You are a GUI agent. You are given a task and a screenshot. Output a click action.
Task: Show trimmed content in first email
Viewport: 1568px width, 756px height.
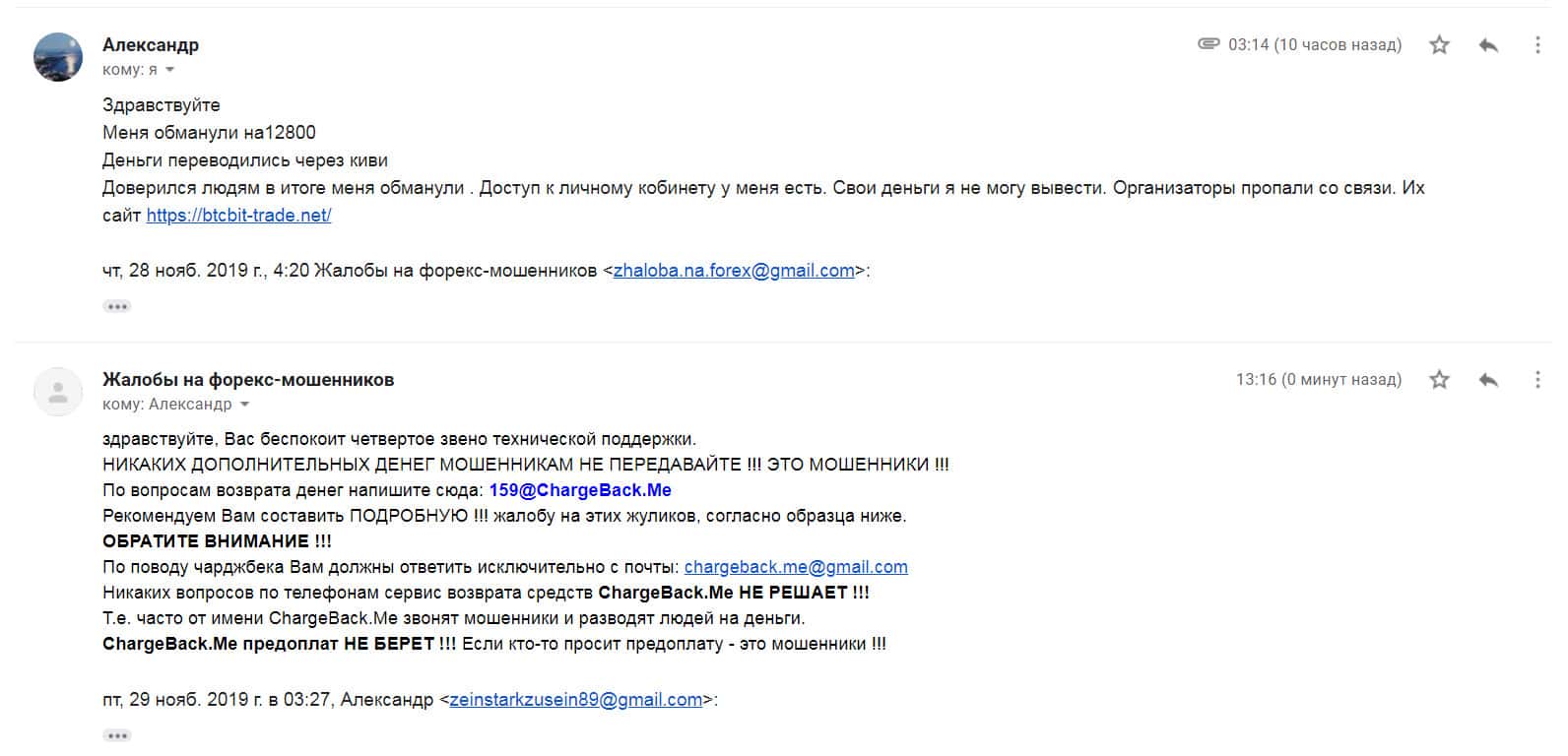point(117,306)
